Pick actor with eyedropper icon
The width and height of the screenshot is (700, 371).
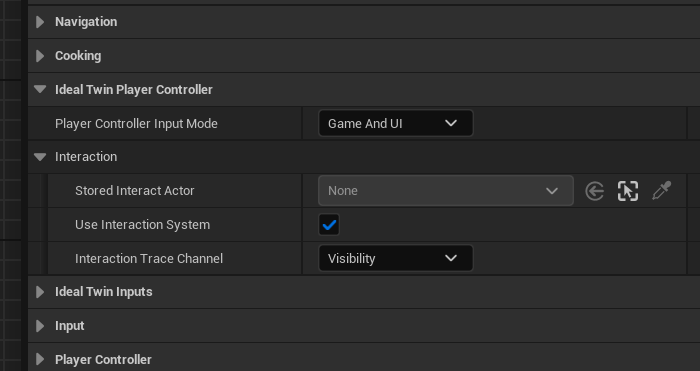tap(662, 191)
